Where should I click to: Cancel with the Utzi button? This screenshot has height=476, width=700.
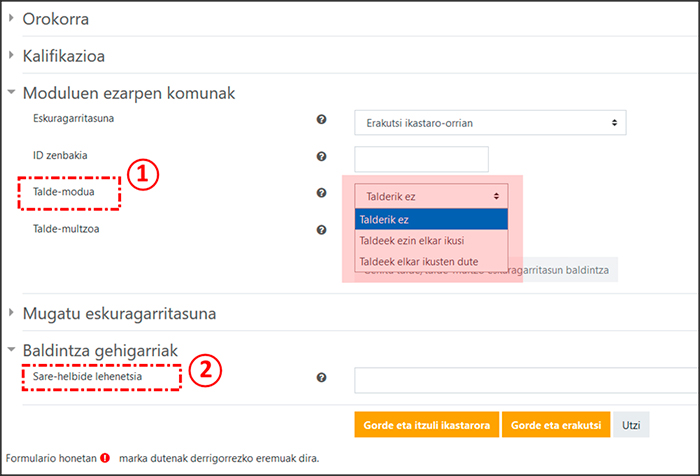tap(630, 425)
